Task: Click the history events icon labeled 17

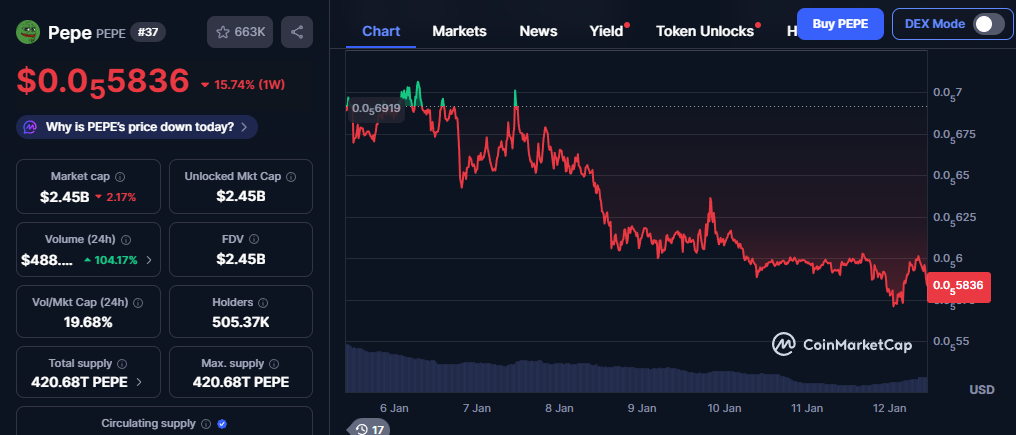Action: click(x=369, y=429)
